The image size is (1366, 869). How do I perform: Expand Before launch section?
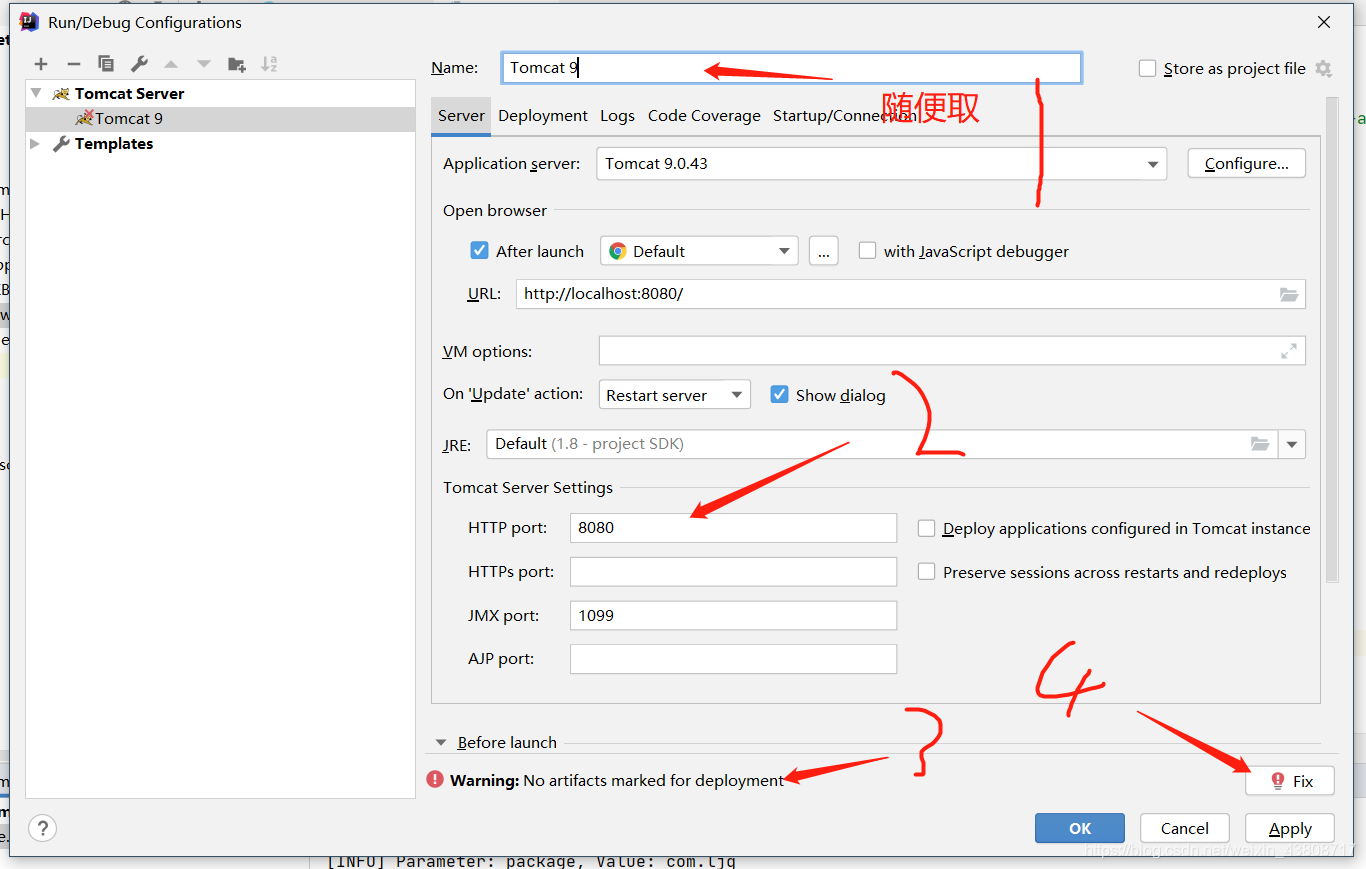click(x=440, y=743)
